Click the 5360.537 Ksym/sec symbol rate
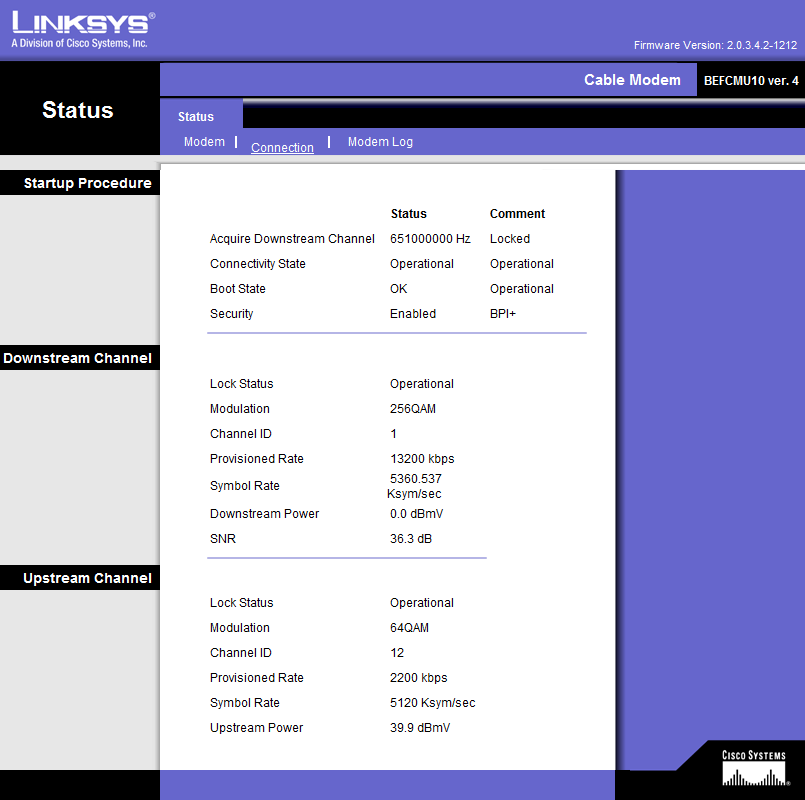The width and height of the screenshot is (805, 800). [414, 486]
